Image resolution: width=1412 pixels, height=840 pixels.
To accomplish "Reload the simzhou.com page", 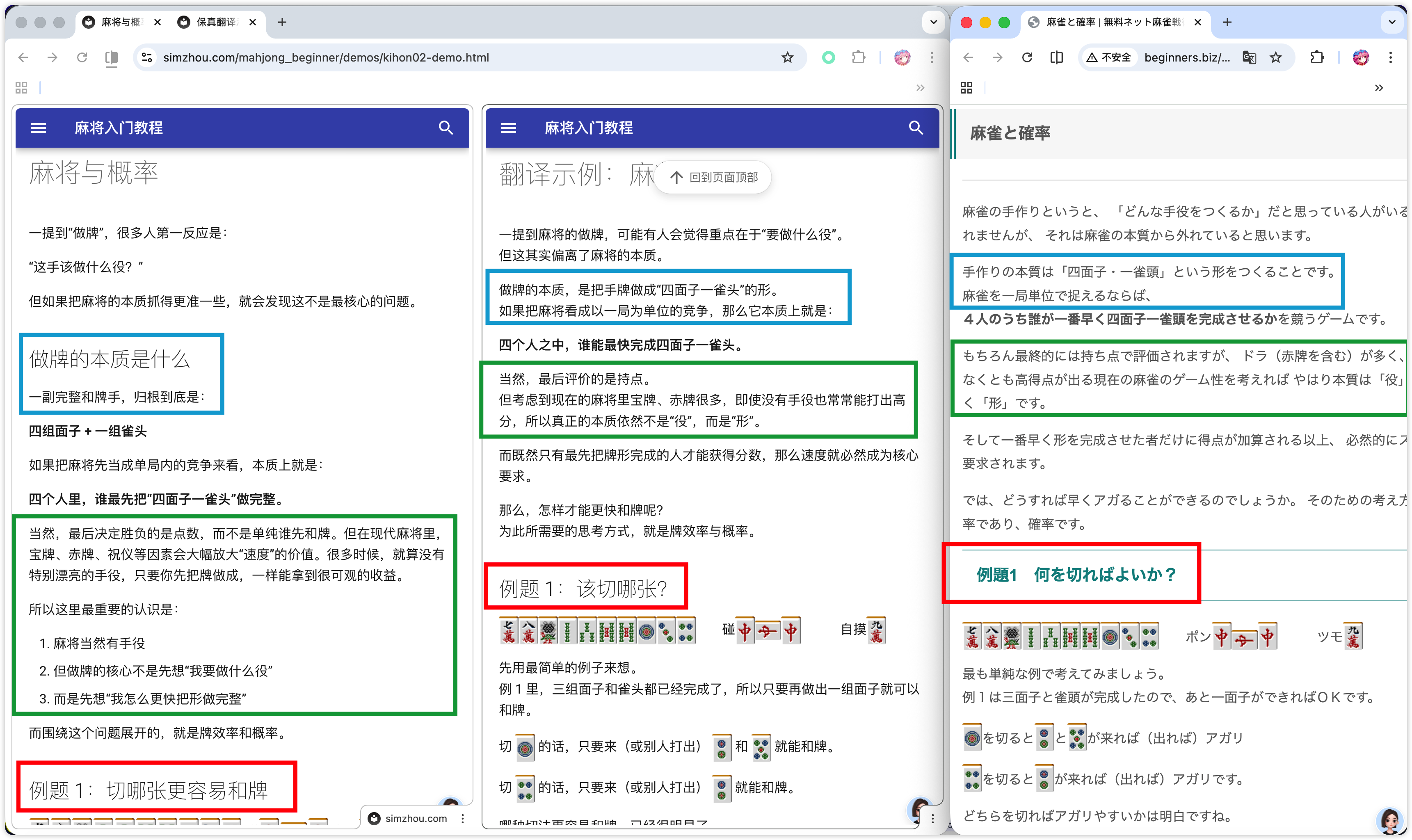I will pyautogui.click(x=82, y=57).
